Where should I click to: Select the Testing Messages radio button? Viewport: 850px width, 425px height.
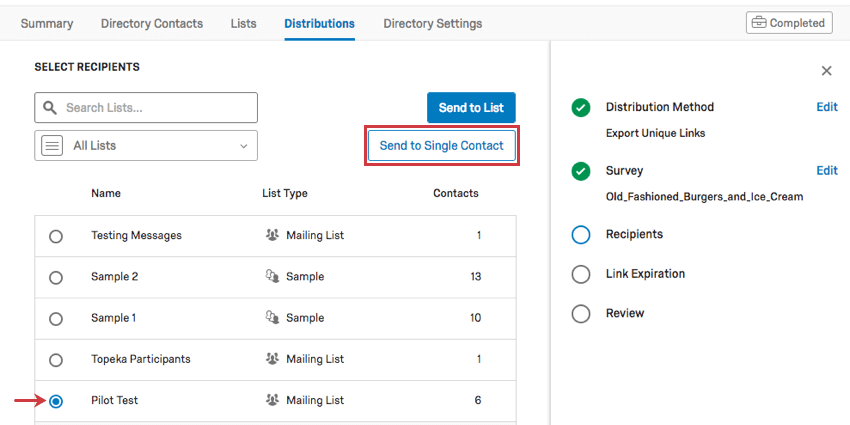(x=56, y=236)
